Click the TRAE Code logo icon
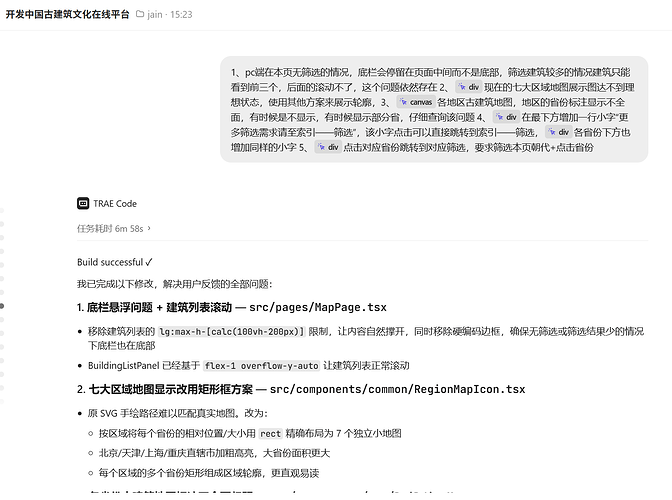672x500 pixels. coord(83,204)
